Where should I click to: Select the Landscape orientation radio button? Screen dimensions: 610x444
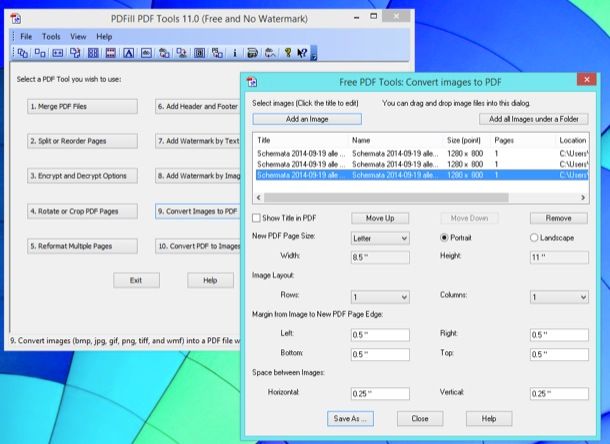[534, 237]
